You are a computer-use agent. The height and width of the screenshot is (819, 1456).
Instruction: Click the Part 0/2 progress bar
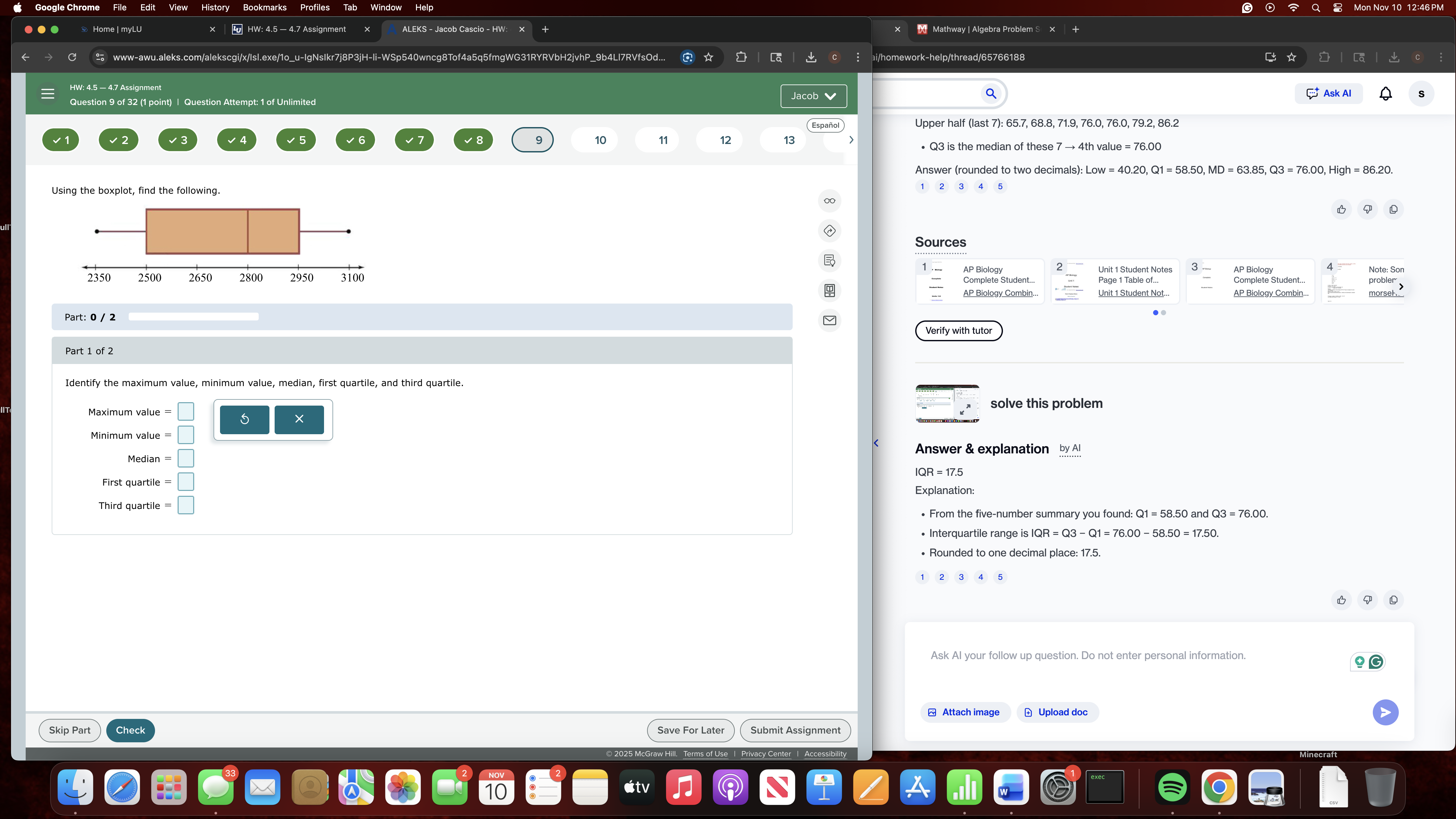point(193,317)
